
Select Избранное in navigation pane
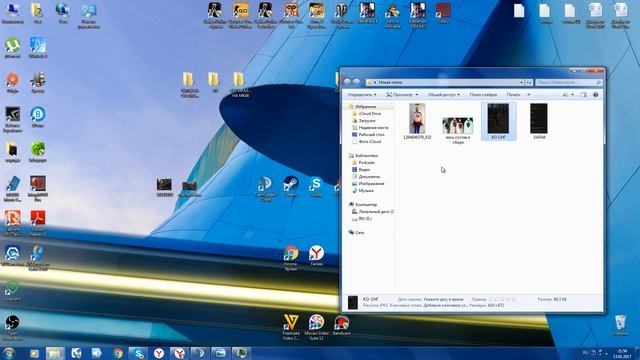click(365, 107)
